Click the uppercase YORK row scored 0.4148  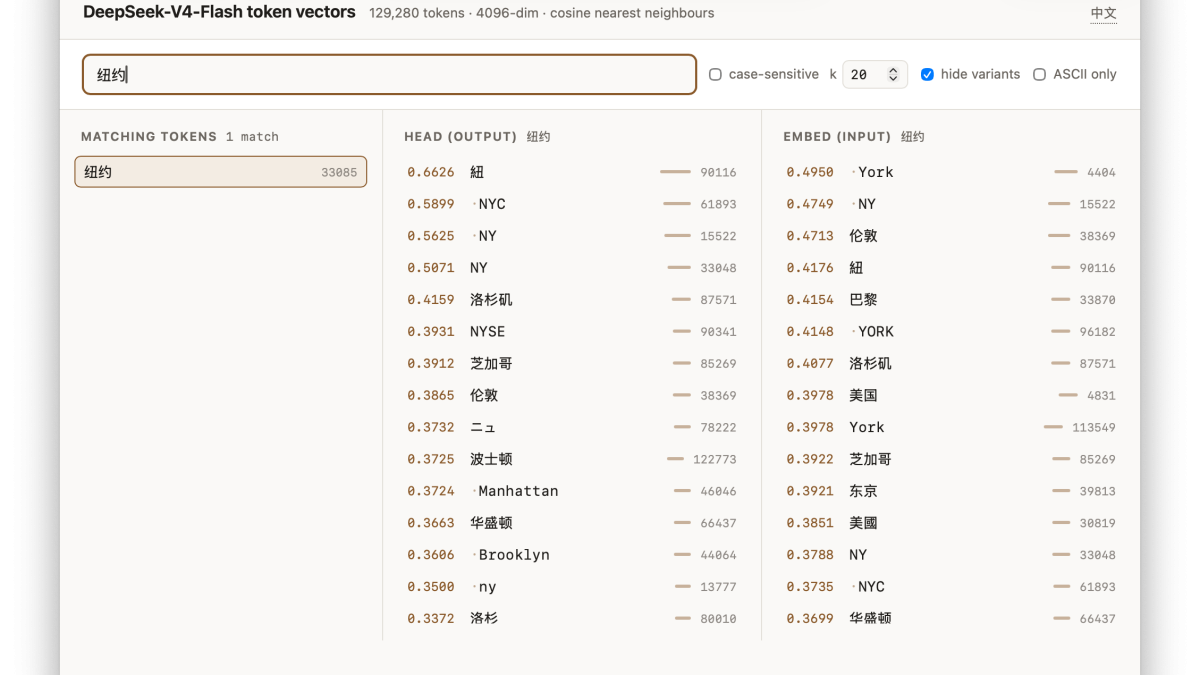[x=951, y=331]
